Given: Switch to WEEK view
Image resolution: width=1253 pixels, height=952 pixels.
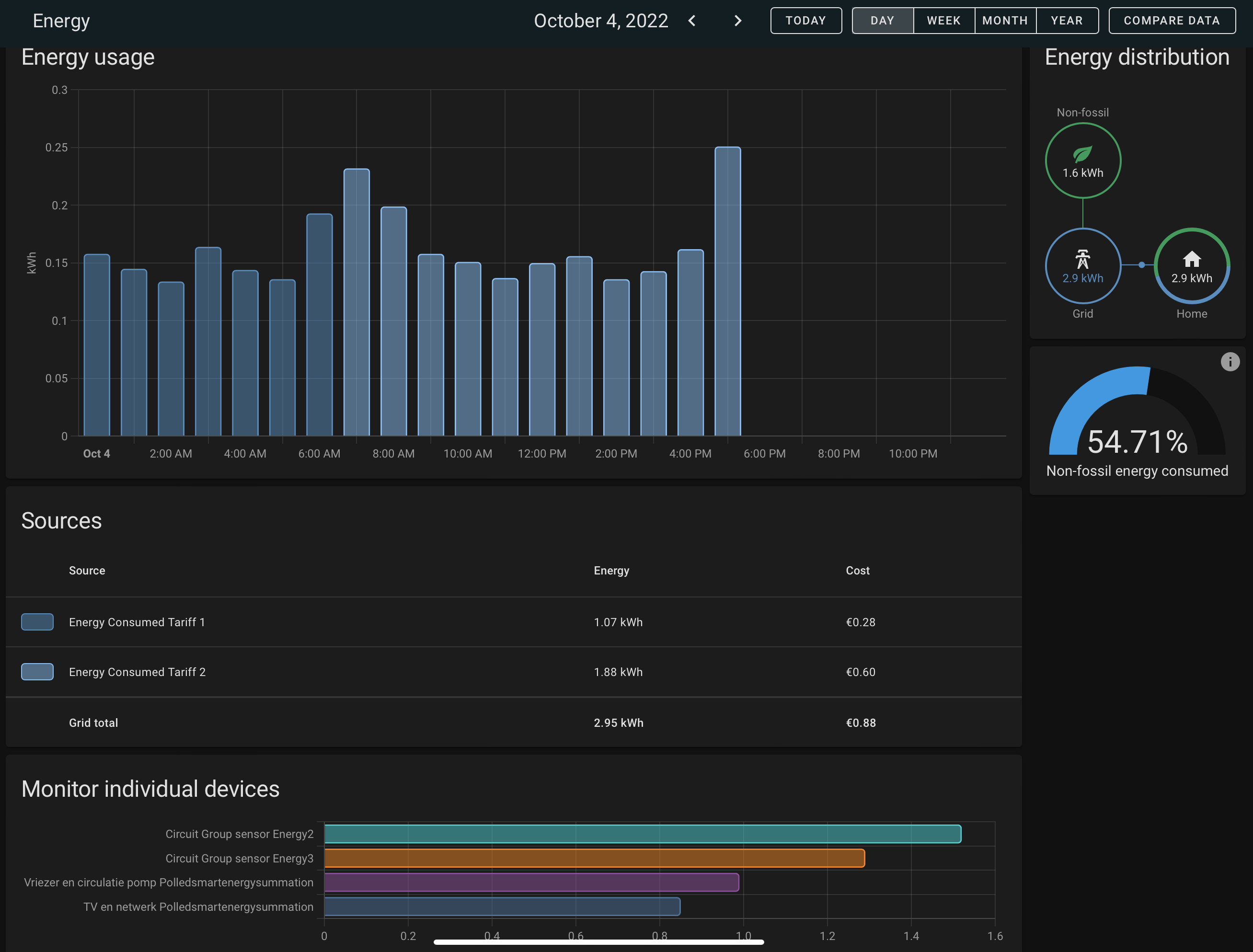Looking at the screenshot, I should (943, 21).
